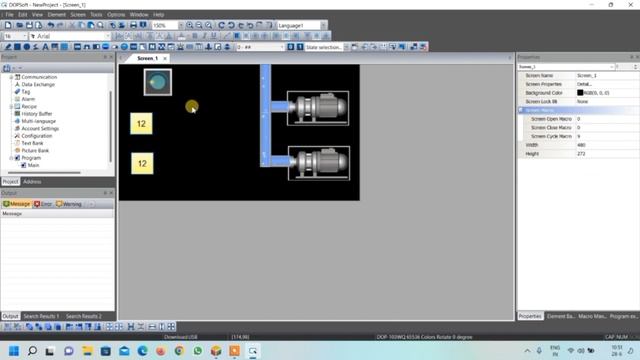
Task: Open the State selection dropdown
Action: pos(346,47)
